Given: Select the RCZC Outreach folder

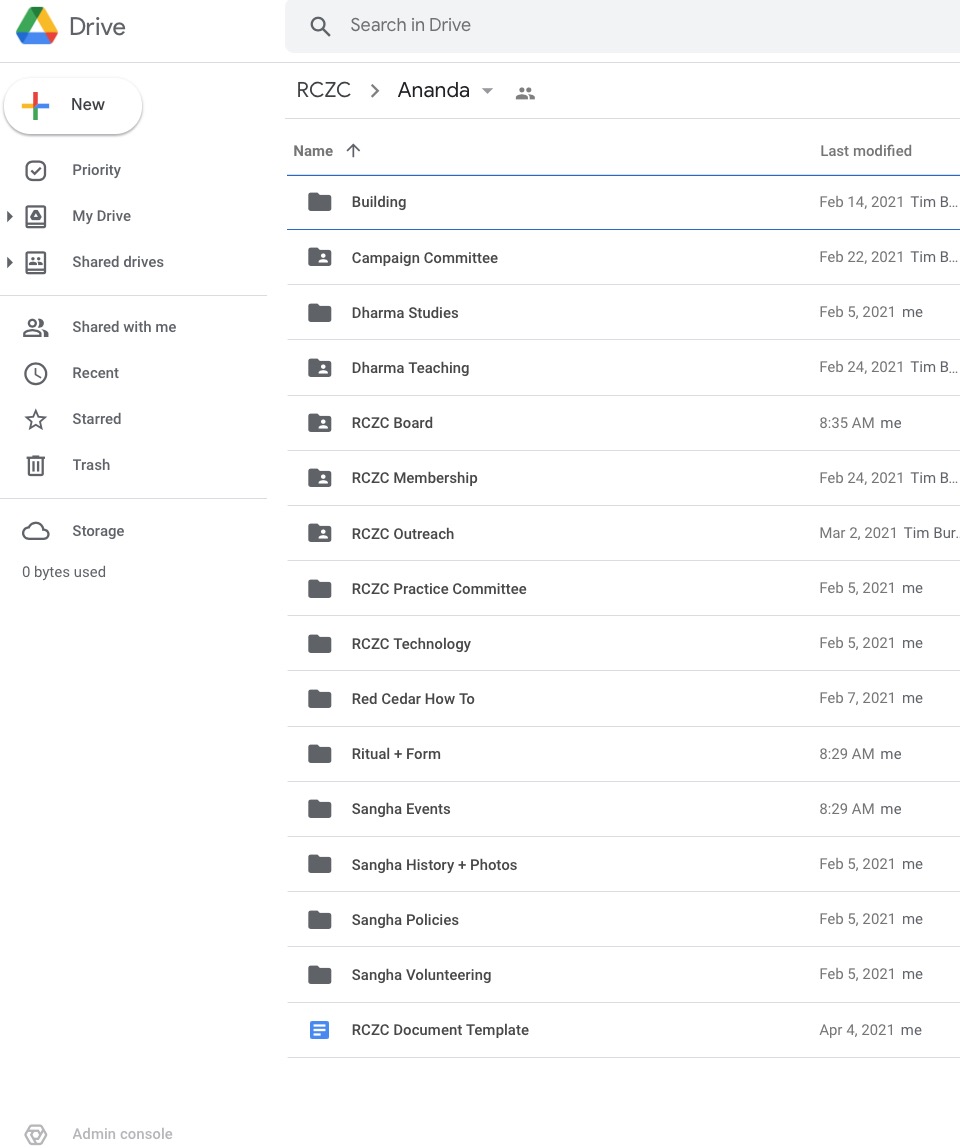Looking at the screenshot, I should pos(623,534).
